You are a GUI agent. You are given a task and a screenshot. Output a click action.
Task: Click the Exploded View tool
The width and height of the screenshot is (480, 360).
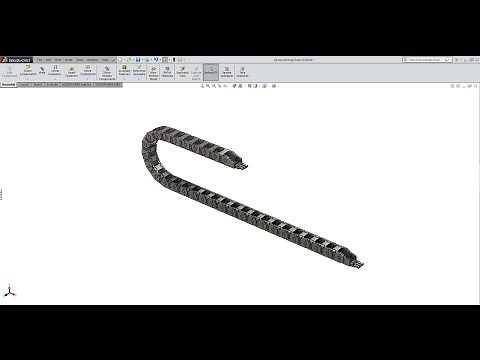point(182,72)
